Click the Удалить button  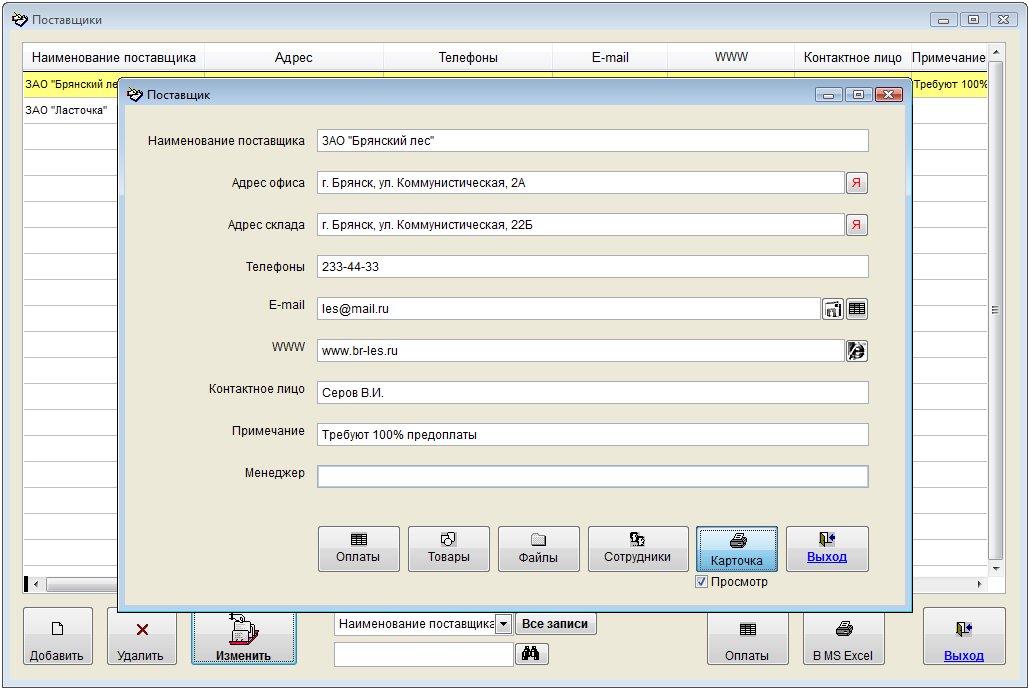point(142,636)
